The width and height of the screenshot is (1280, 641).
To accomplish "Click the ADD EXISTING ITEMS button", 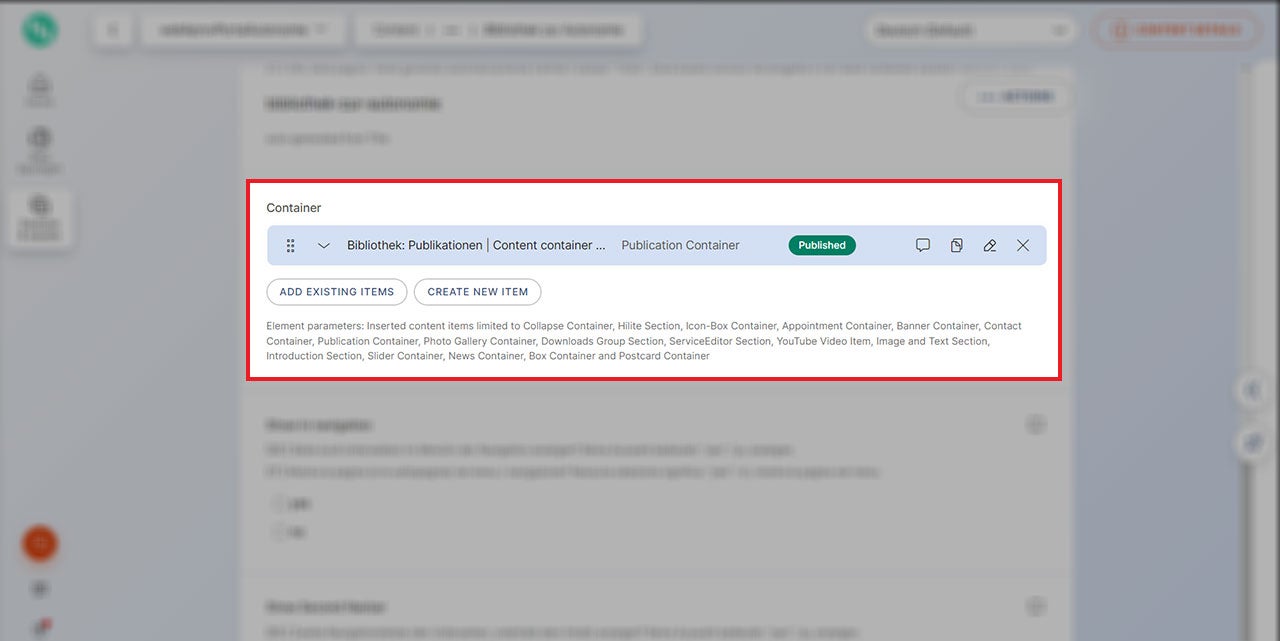I will pyautogui.click(x=336, y=291).
